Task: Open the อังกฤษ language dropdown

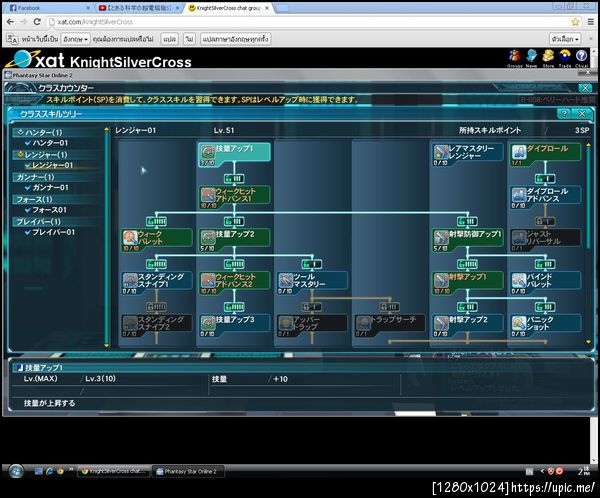Action: coord(76,39)
